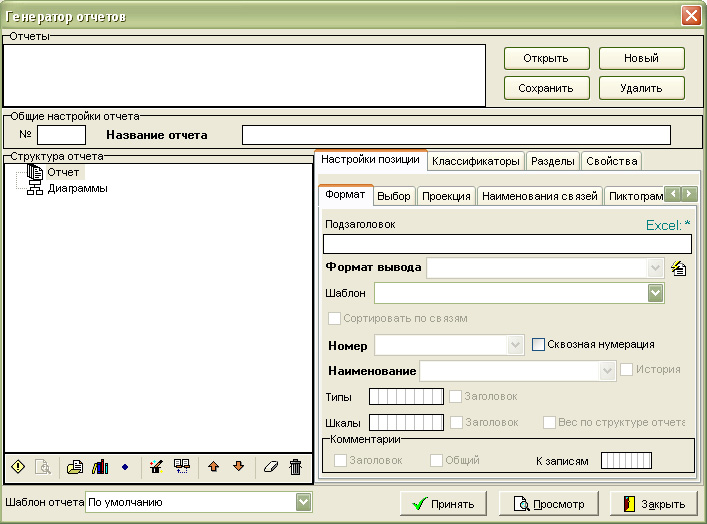
Task: Select the Отчет node in structure tree
Action: (x=64, y=172)
